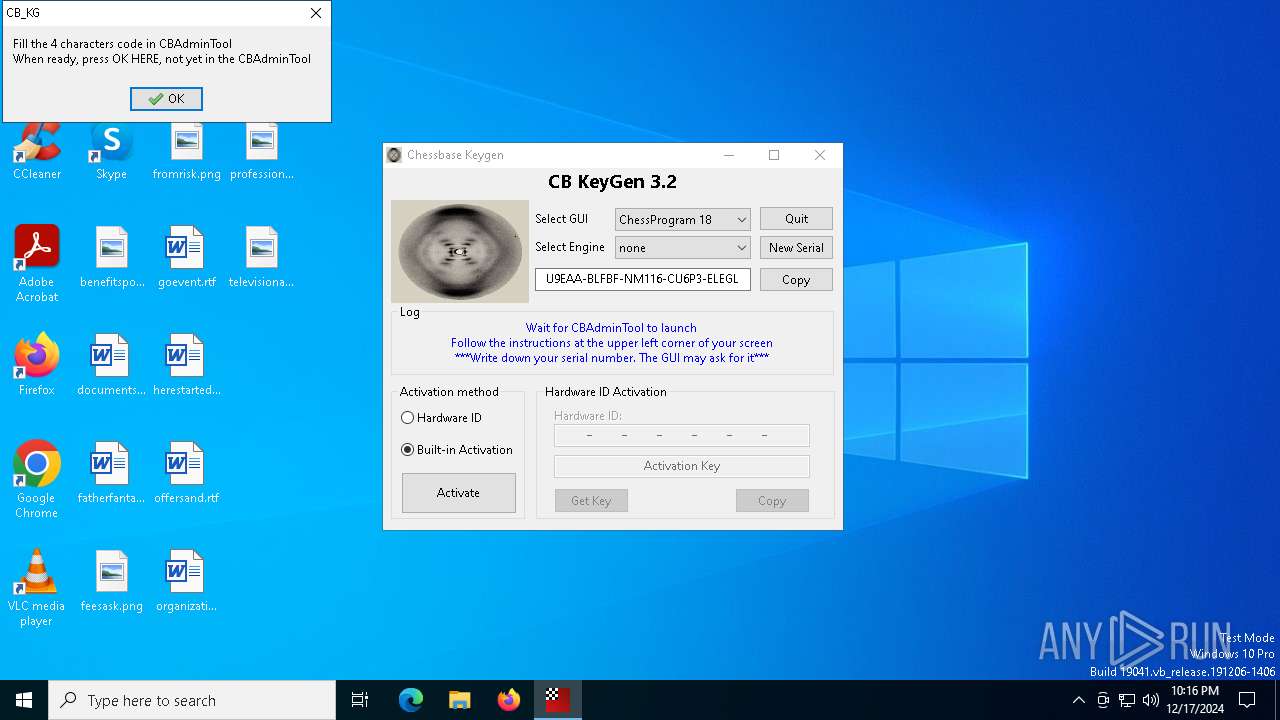Open the volume tray icon
This screenshot has height=720, width=1280.
[1151, 700]
